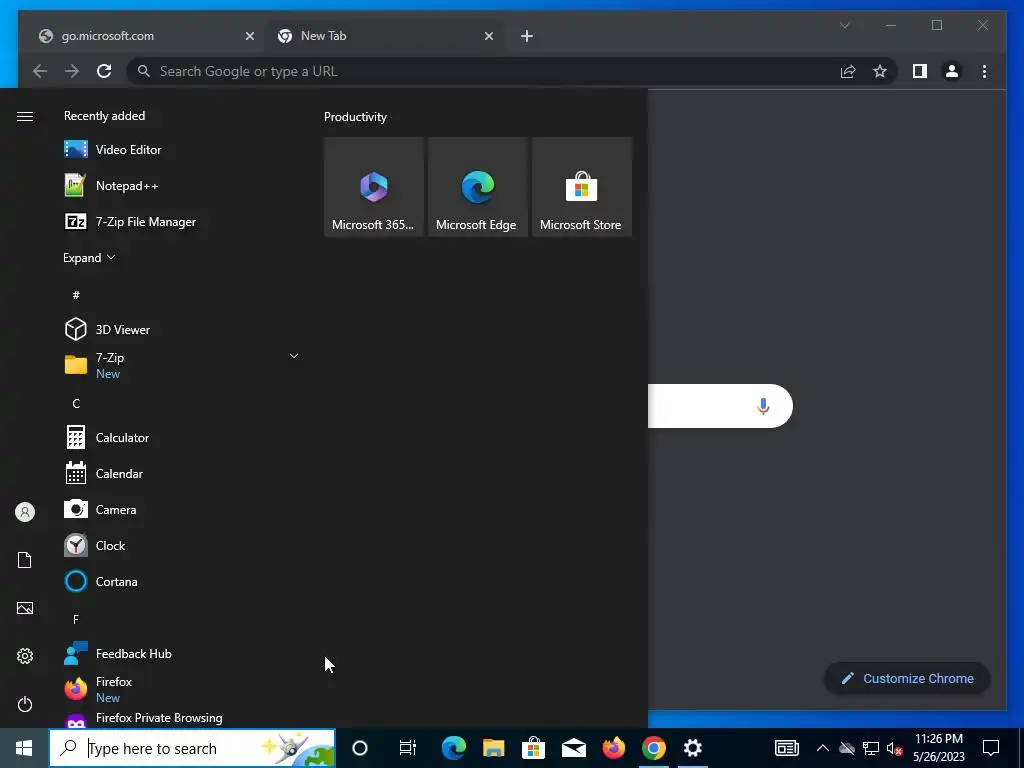
Task: Open Pictures from the Start sidebar
Action: point(25,608)
